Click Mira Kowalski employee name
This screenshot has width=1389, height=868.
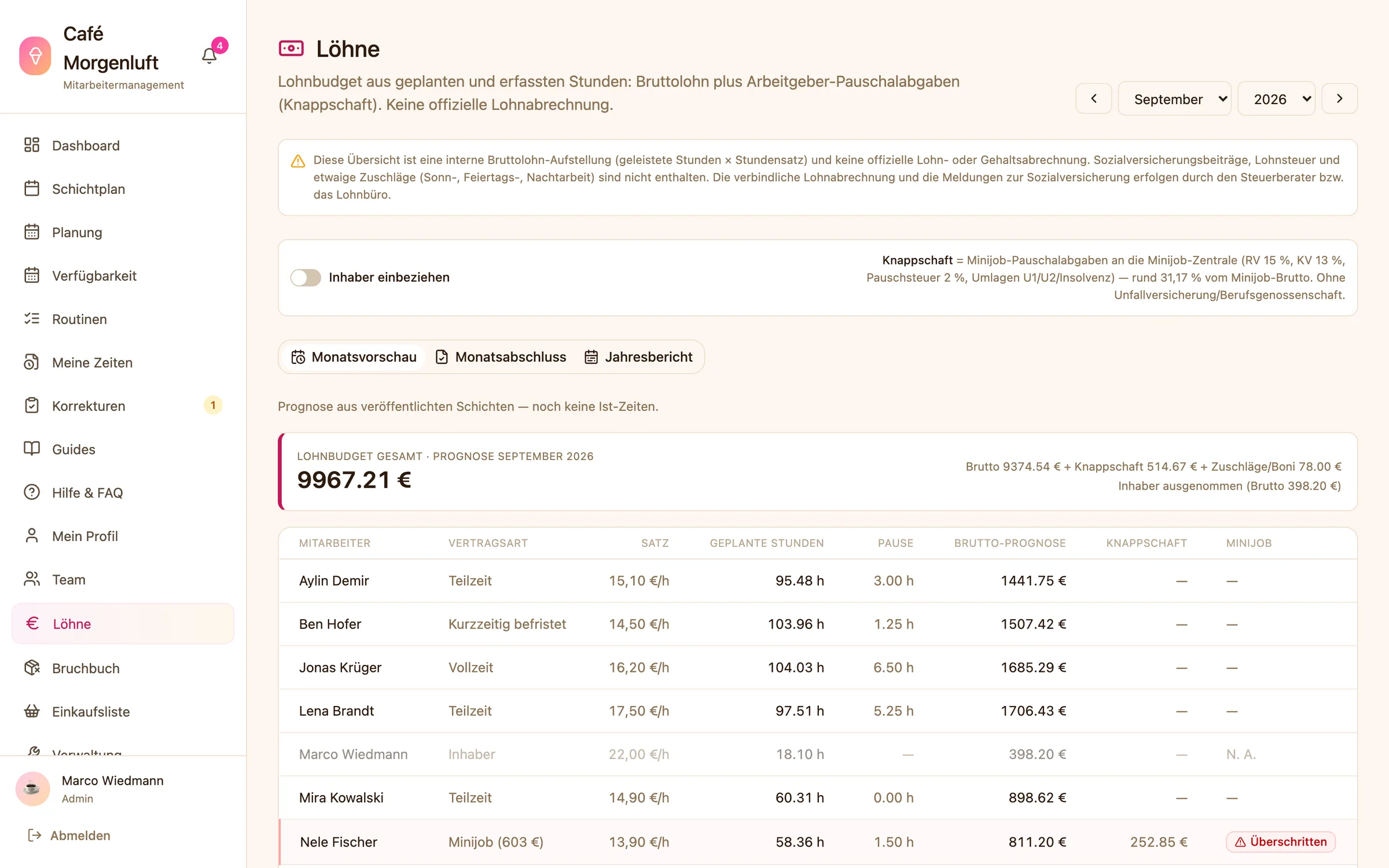pyautogui.click(x=341, y=797)
